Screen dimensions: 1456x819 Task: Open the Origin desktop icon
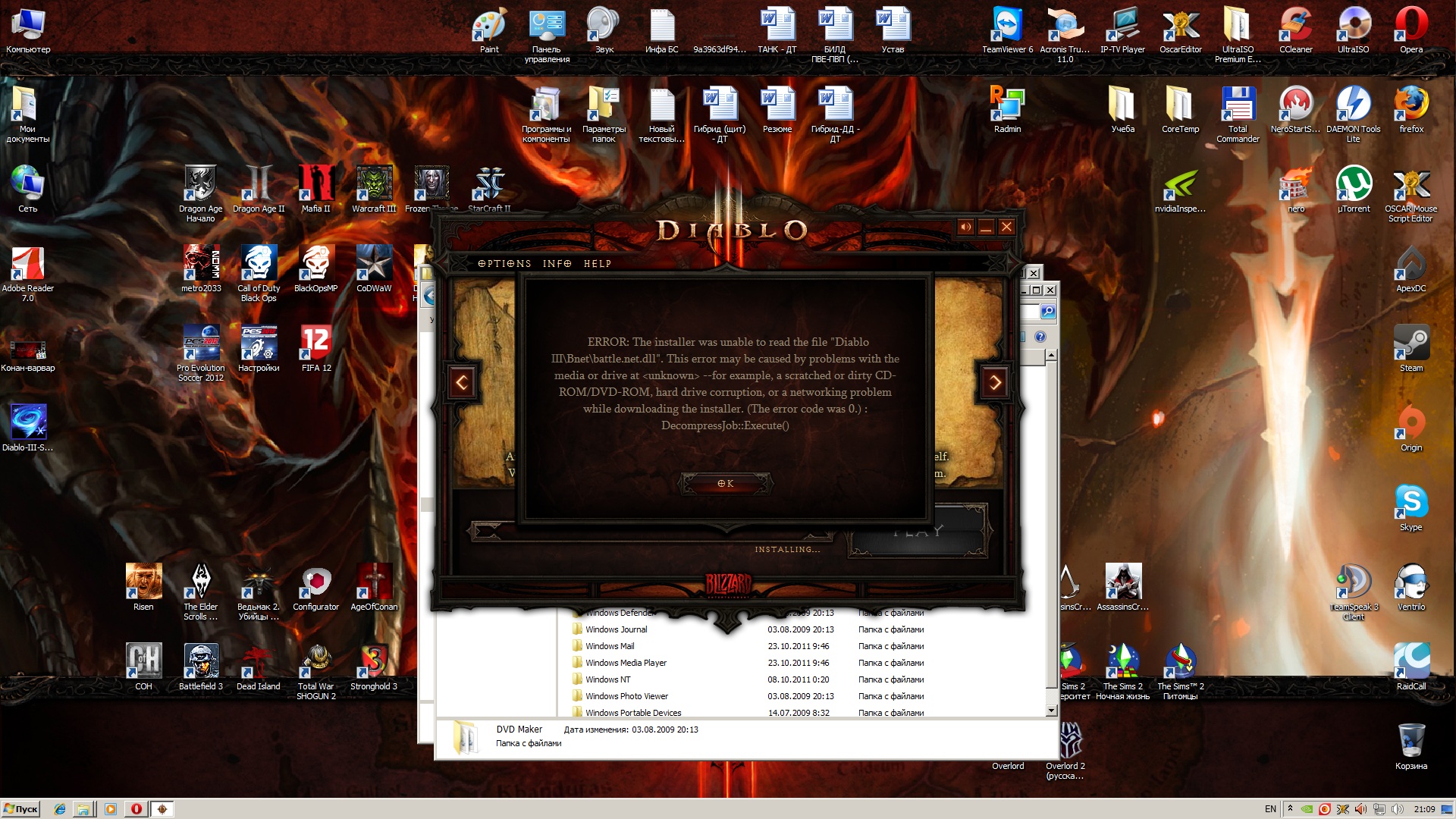pos(1410,428)
